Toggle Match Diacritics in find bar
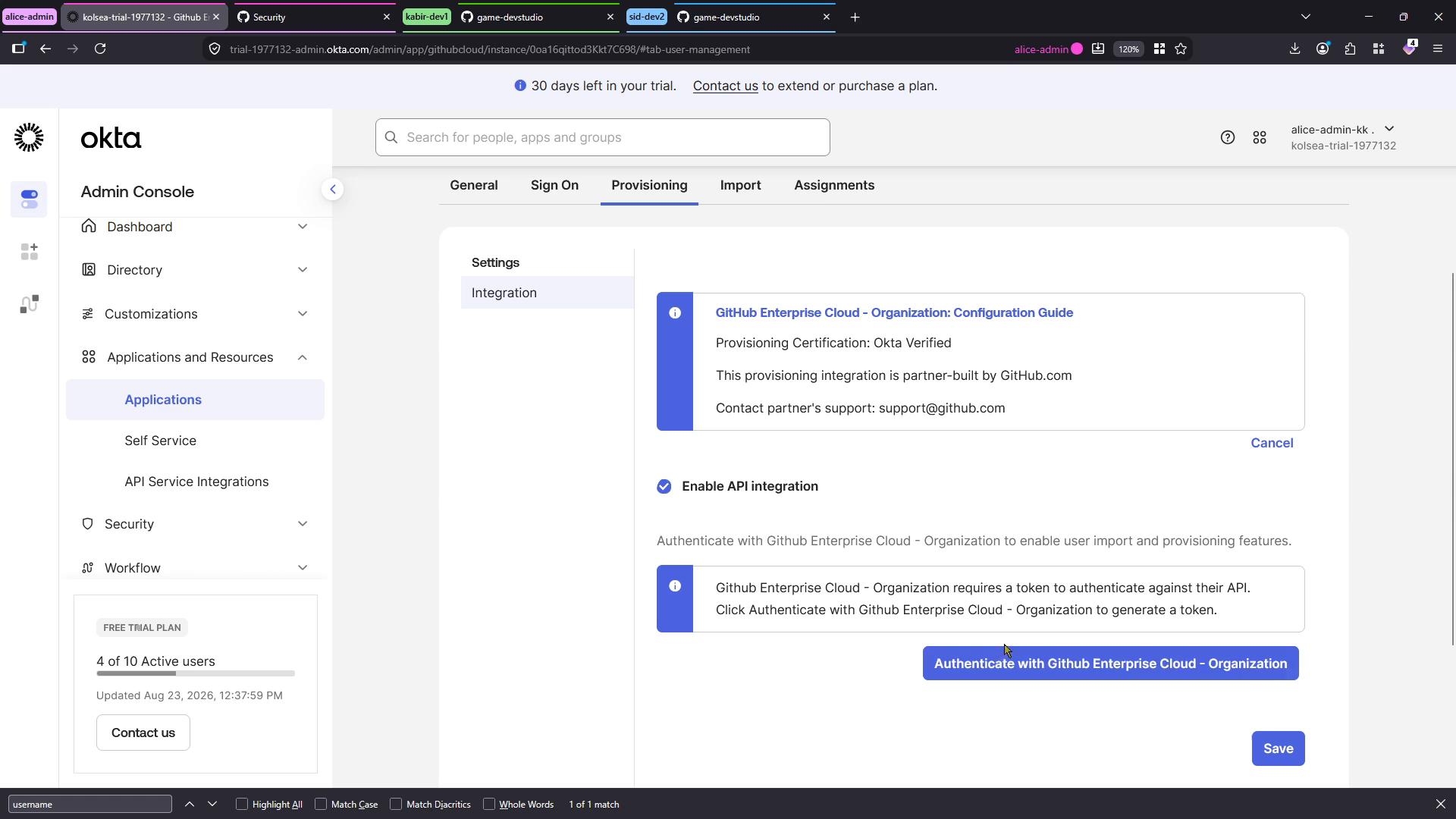The width and height of the screenshot is (1456, 819). point(396,804)
